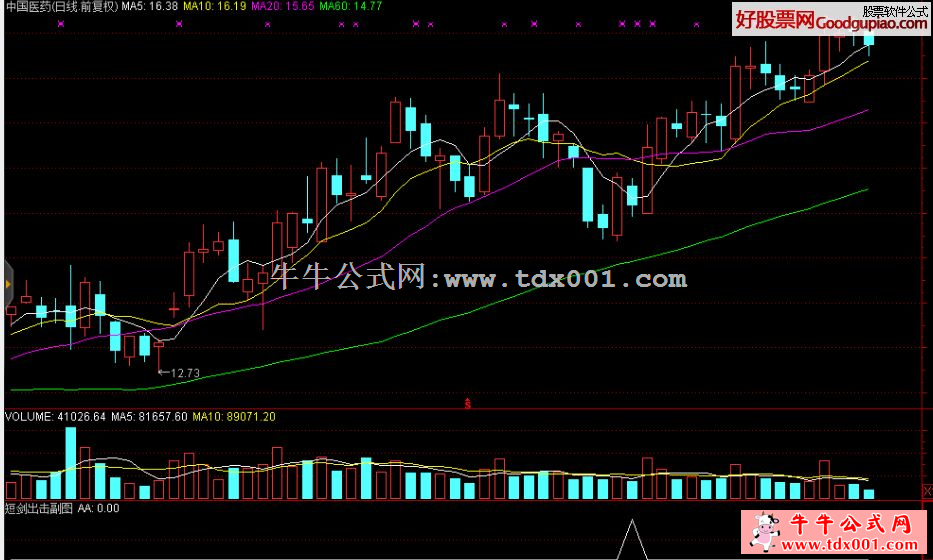Select the 短剑出击副图 indicator name
Screen dimensions: 933x560
tap(38, 508)
